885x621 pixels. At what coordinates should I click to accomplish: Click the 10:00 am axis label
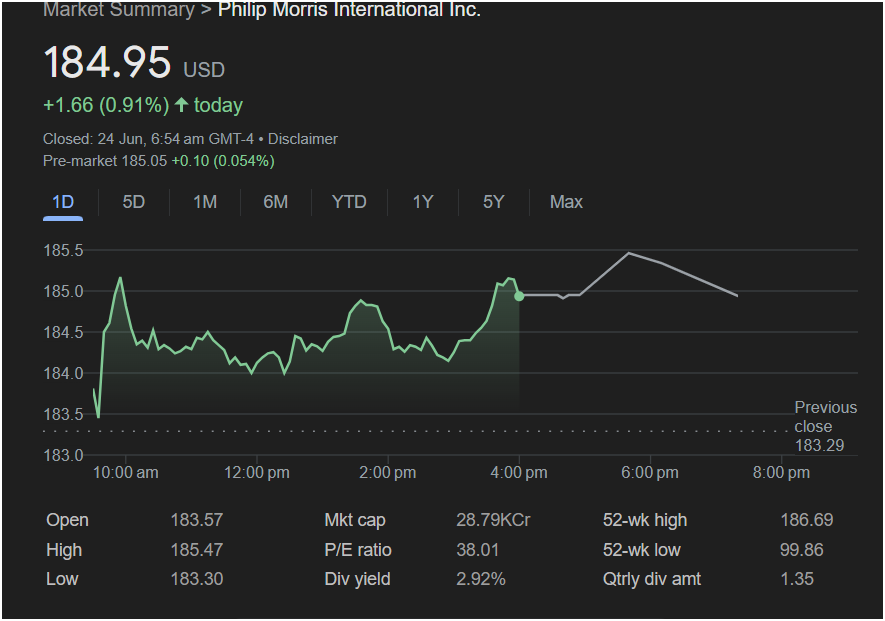125,473
